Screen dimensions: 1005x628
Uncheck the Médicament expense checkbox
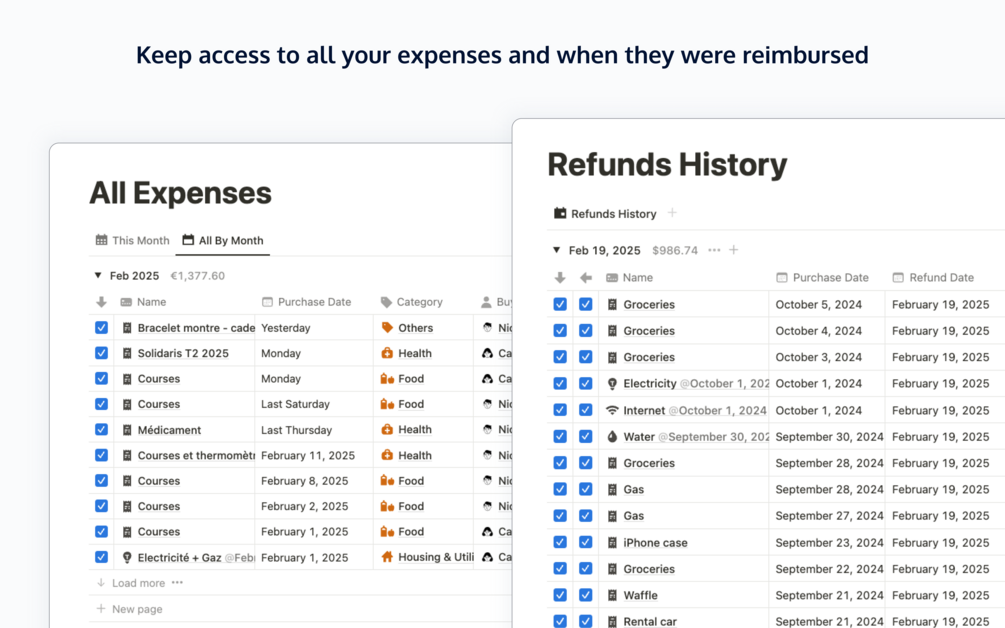101,430
